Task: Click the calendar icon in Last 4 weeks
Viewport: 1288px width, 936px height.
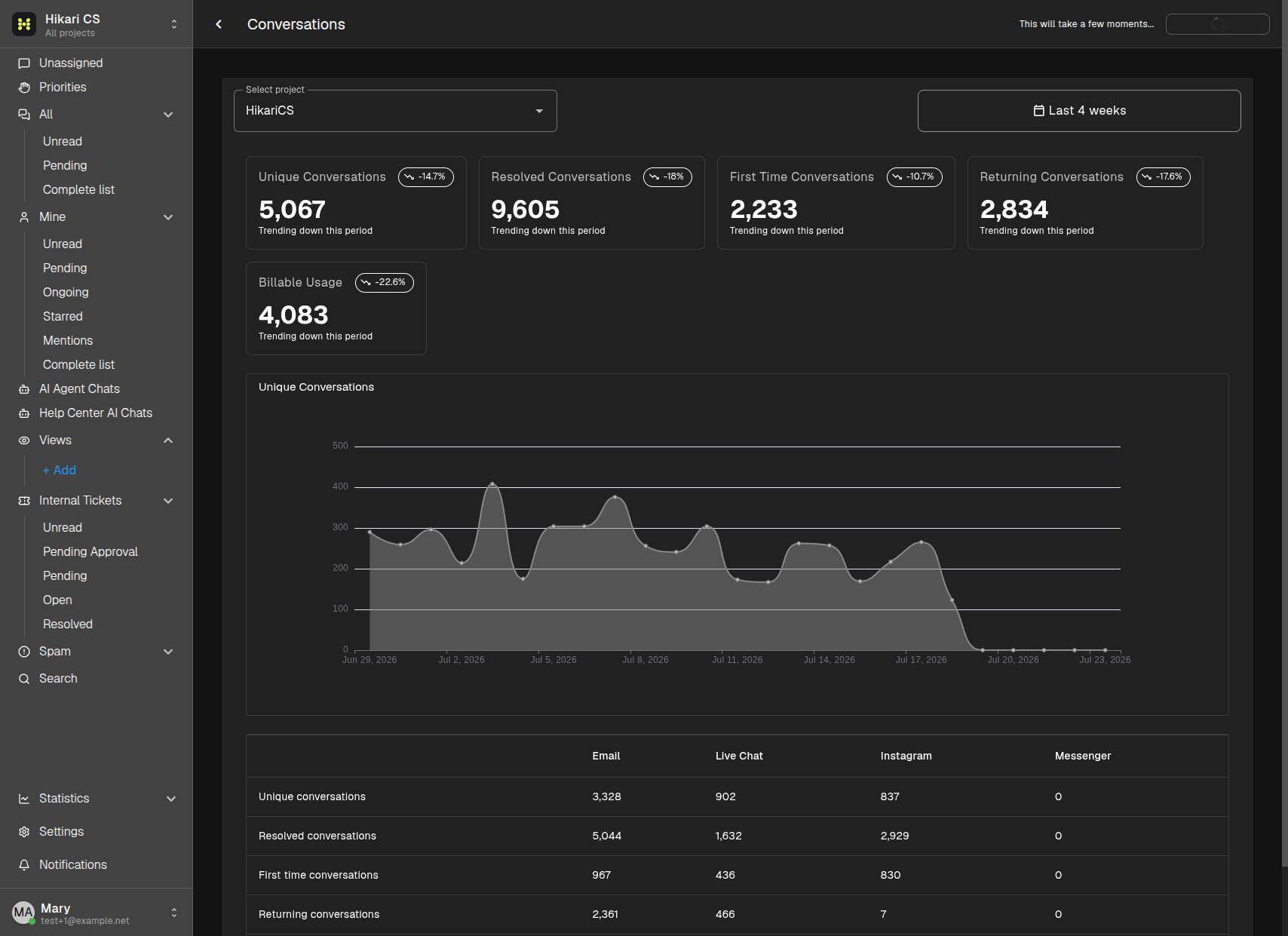Action: (x=1038, y=111)
